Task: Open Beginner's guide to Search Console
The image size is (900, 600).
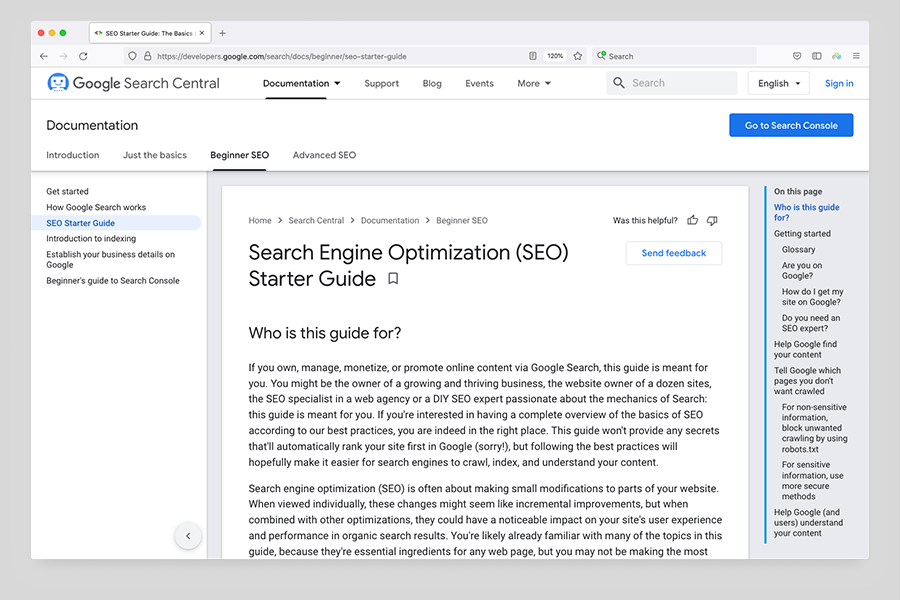Action: pos(113,281)
